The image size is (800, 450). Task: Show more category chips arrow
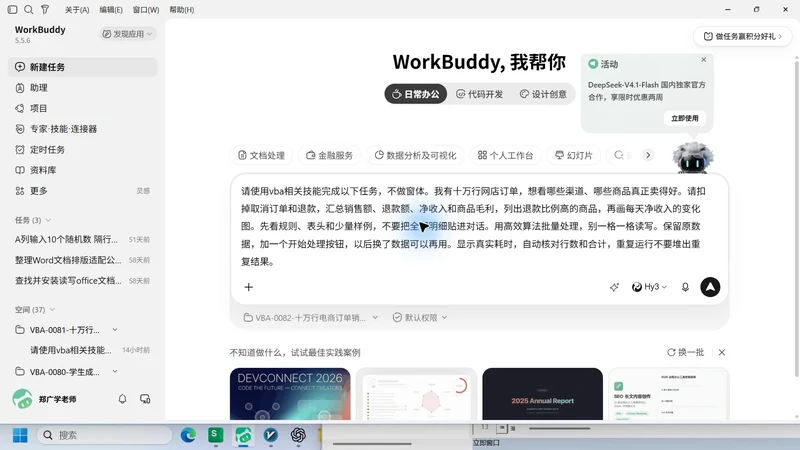coord(648,155)
